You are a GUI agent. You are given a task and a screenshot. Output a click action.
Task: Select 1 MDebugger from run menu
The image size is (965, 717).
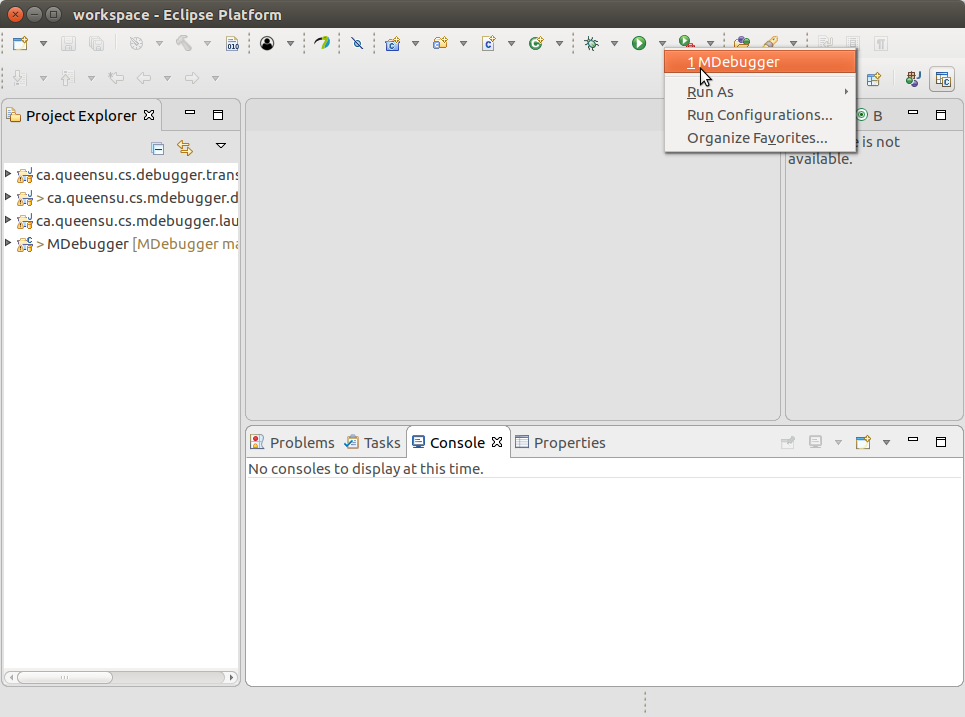[x=760, y=62]
